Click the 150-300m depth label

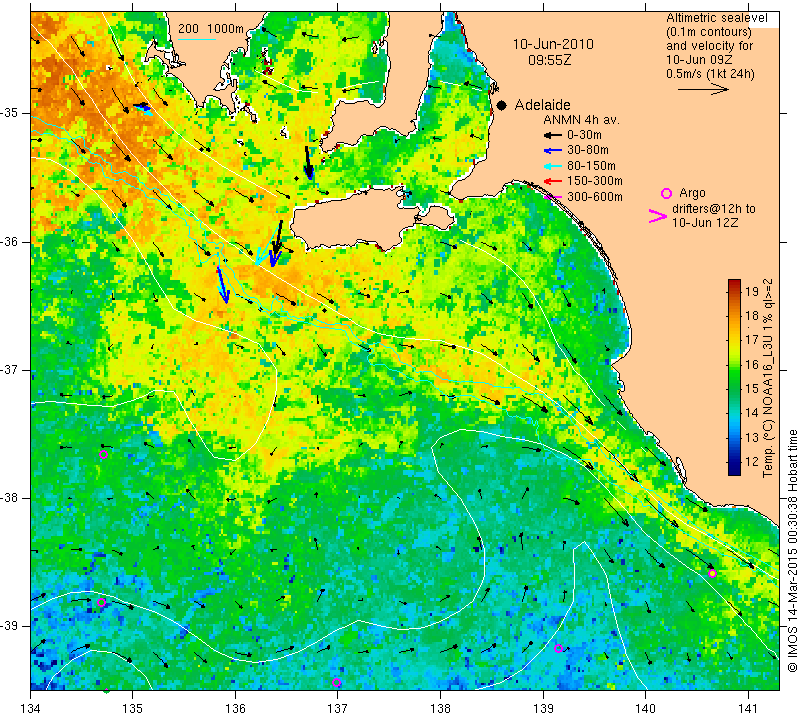595,181
